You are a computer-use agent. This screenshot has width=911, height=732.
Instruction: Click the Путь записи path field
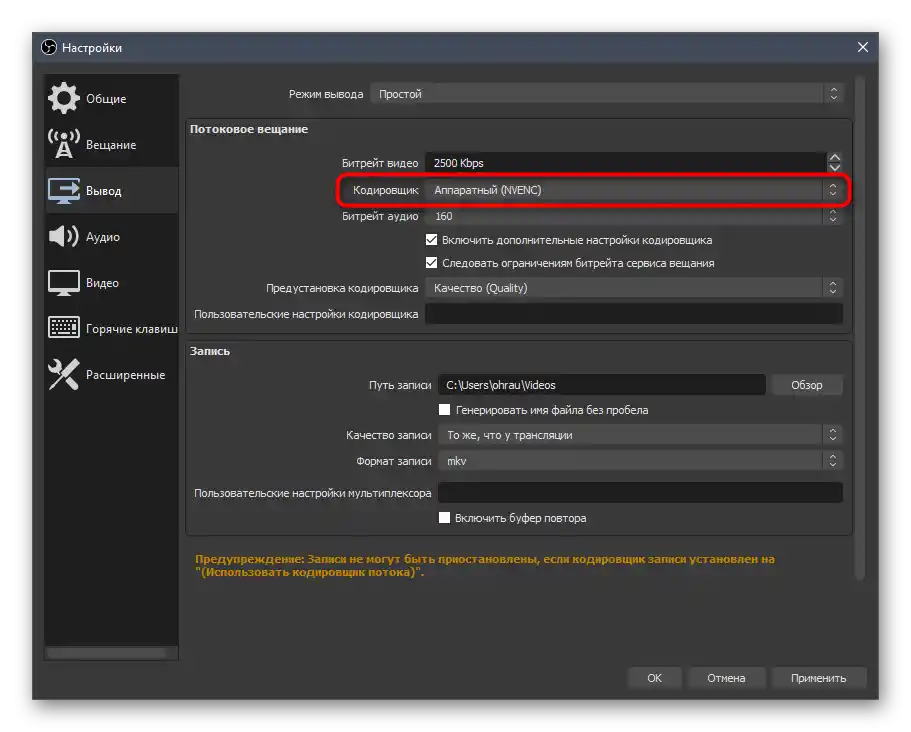[x=601, y=385]
